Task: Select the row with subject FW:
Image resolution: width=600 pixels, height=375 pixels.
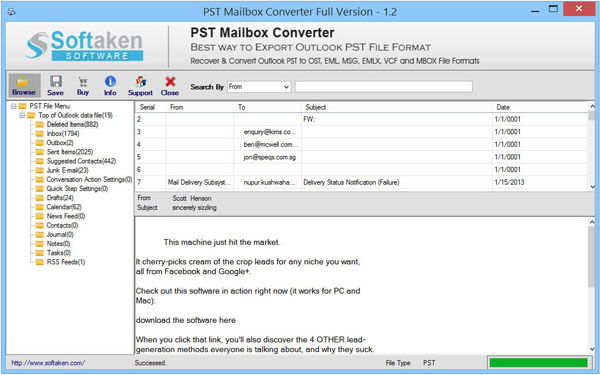Action: 362,119
